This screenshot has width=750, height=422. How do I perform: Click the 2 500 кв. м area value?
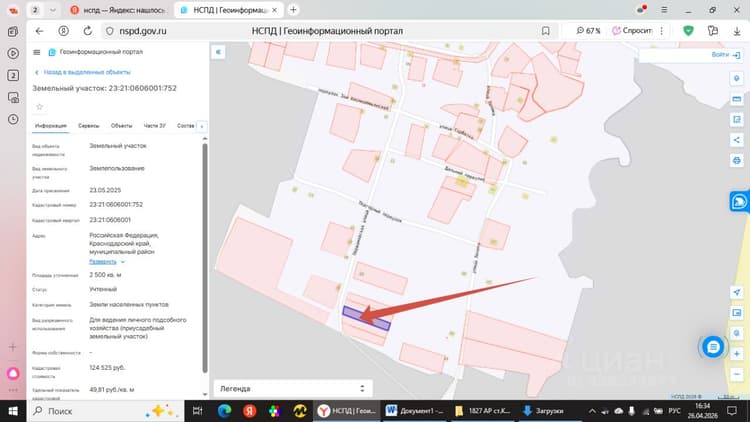(105, 275)
